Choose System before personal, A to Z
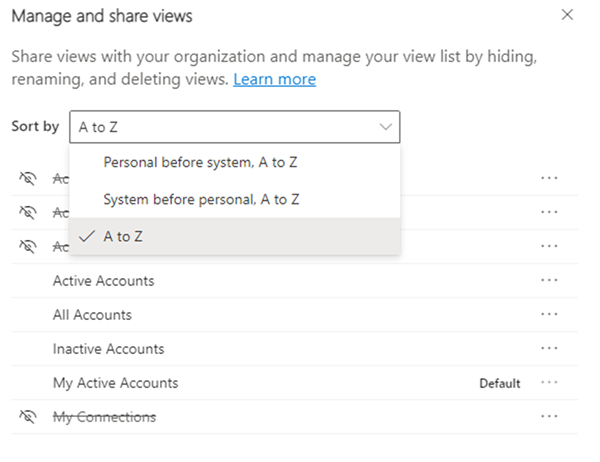This screenshot has height=462, width=600. click(x=201, y=199)
